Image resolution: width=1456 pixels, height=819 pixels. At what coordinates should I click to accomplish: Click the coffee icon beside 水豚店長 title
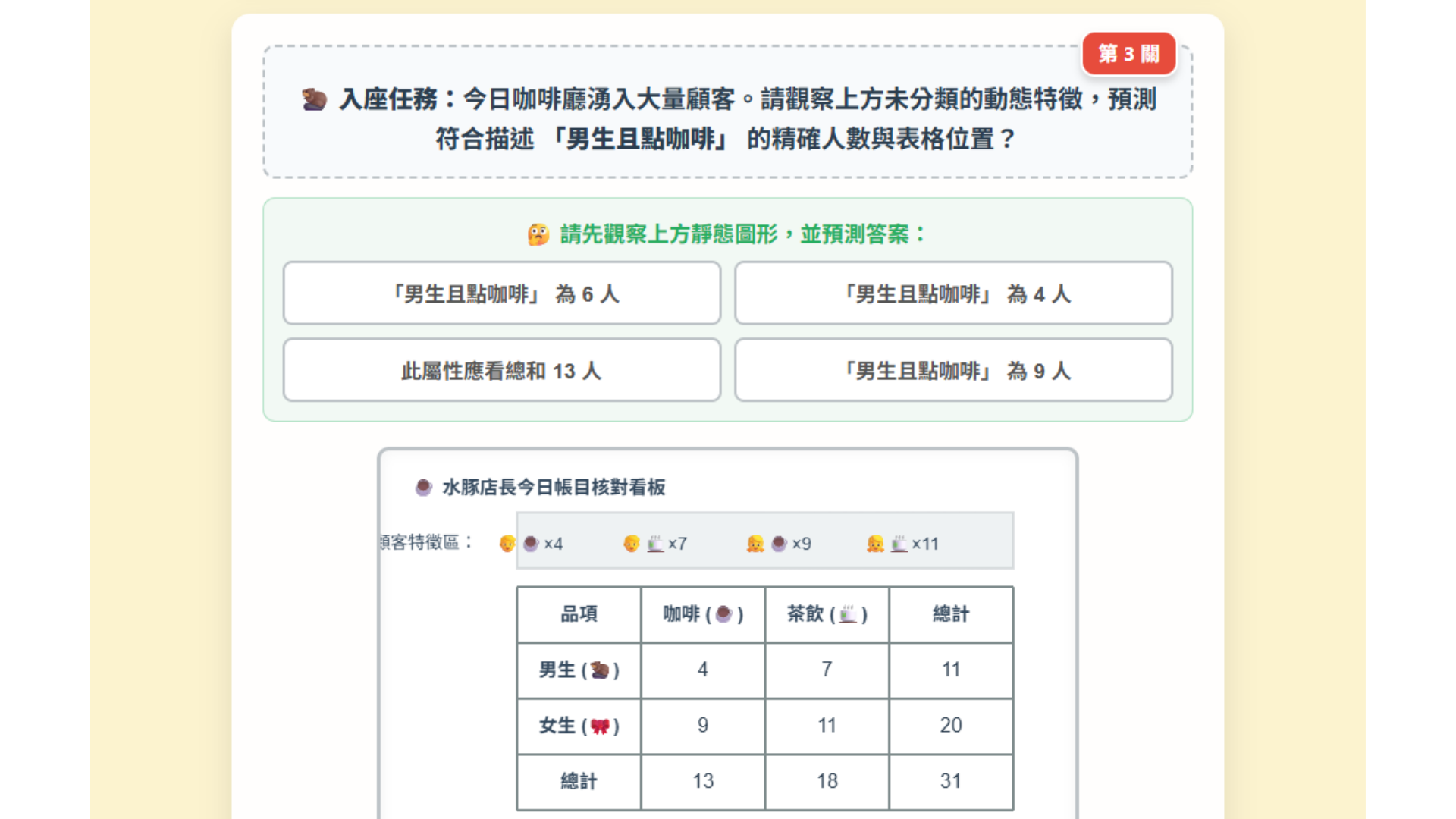point(423,487)
